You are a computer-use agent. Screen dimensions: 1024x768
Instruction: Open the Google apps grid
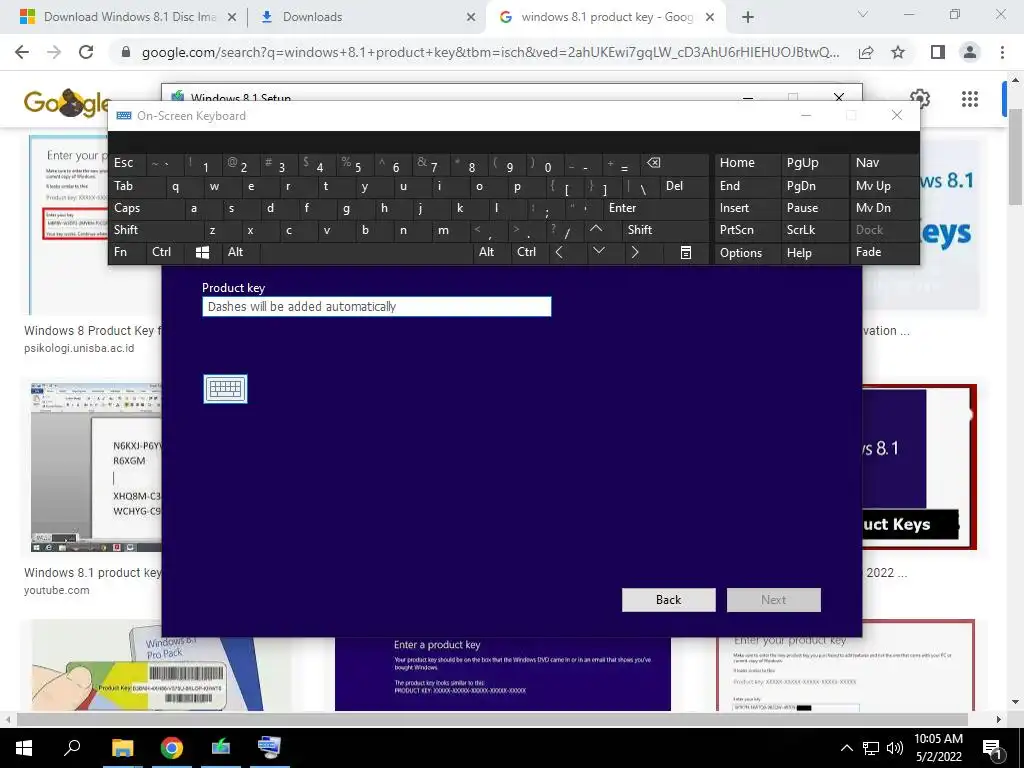[x=970, y=99]
